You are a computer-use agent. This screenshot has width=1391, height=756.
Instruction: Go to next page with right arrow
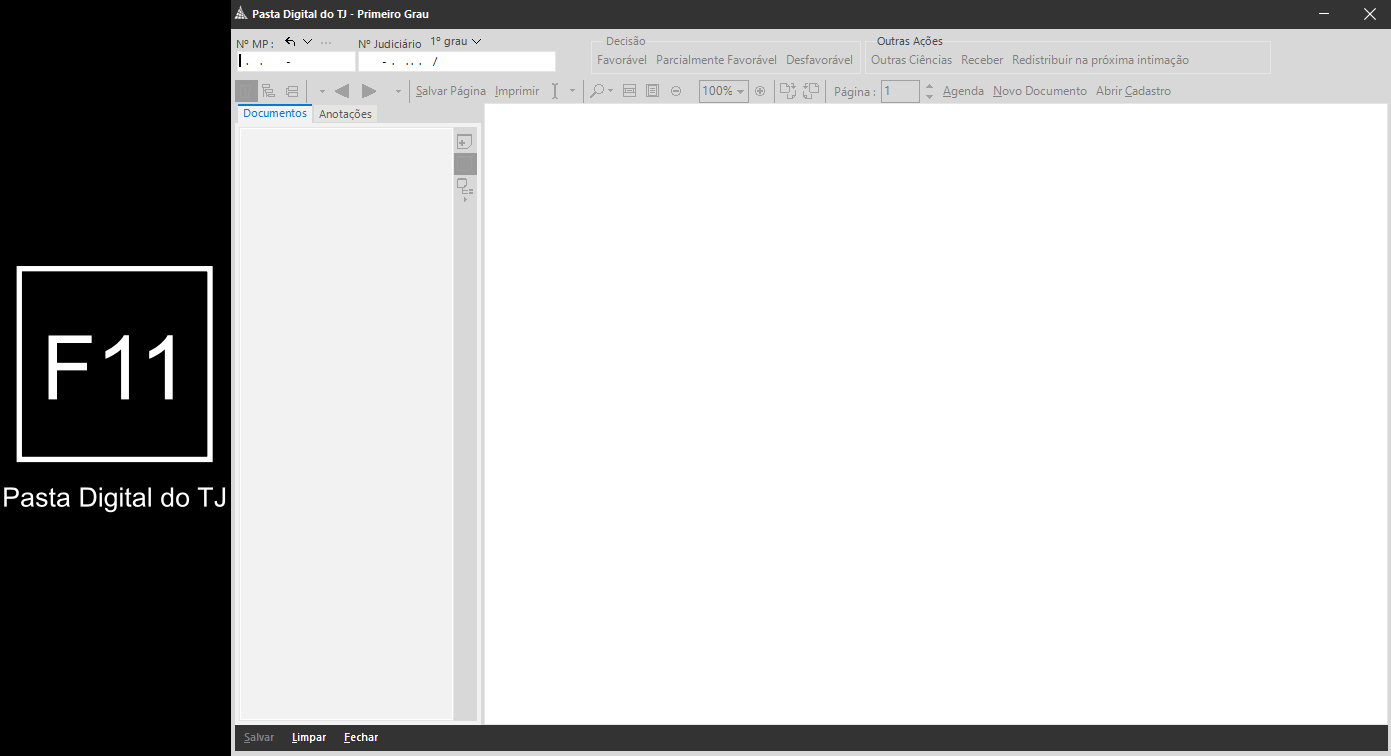[x=369, y=91]
